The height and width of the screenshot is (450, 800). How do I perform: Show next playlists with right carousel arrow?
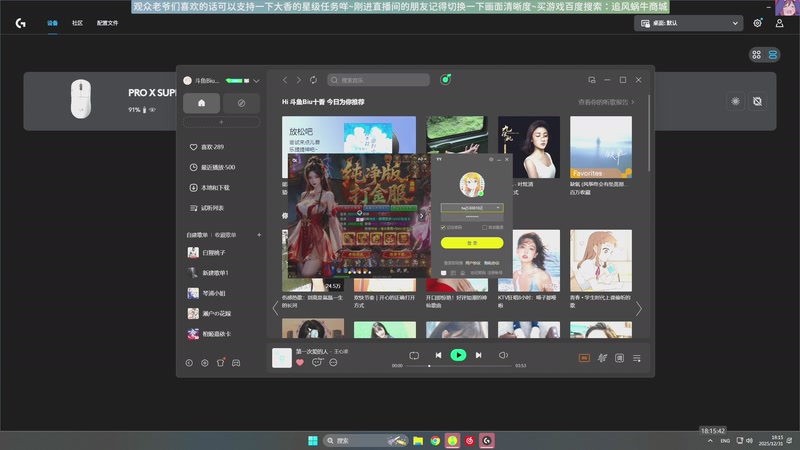click(639, 309)
